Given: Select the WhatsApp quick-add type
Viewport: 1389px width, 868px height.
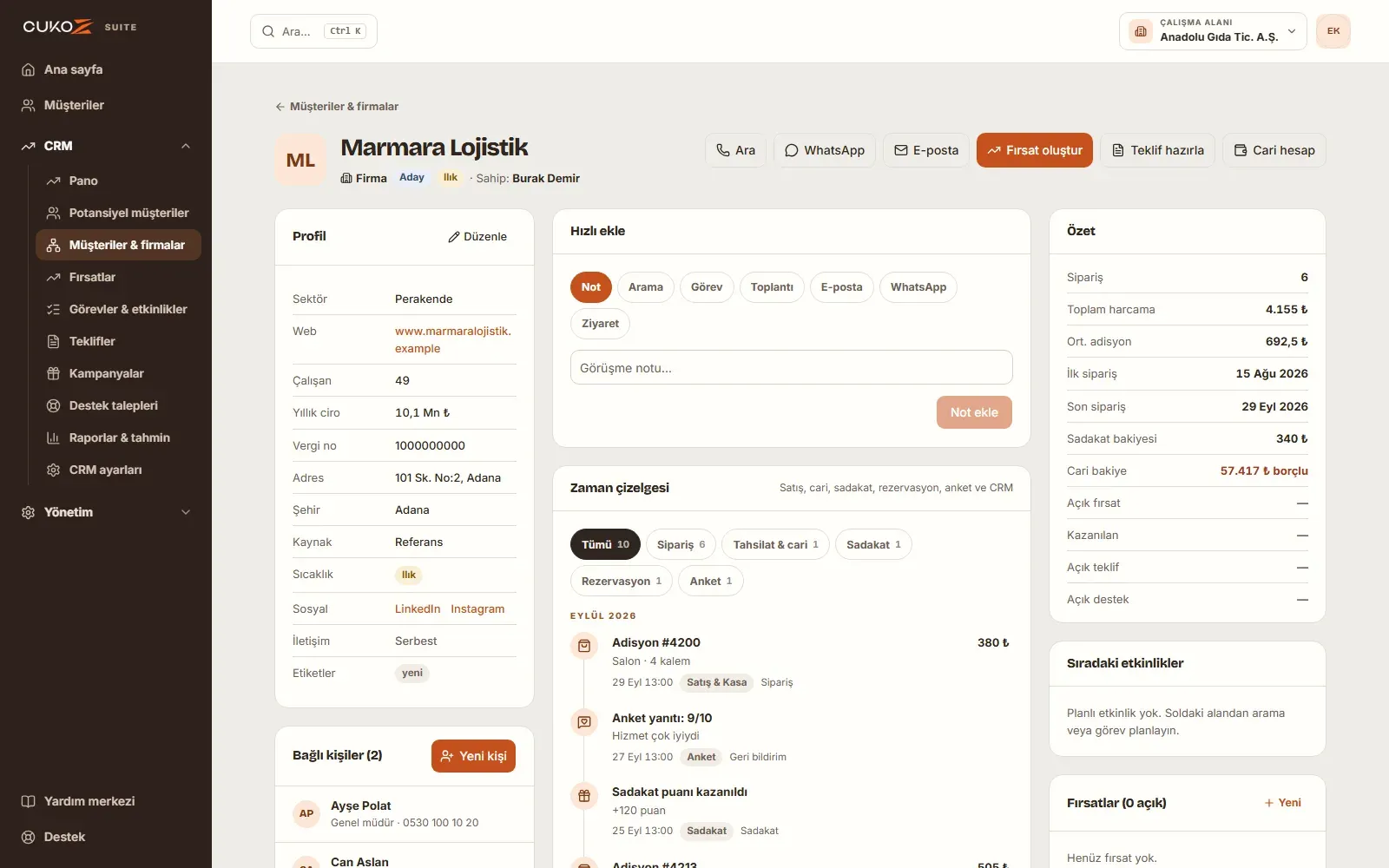Looking at the screenshot, I should tap(918, 287).
